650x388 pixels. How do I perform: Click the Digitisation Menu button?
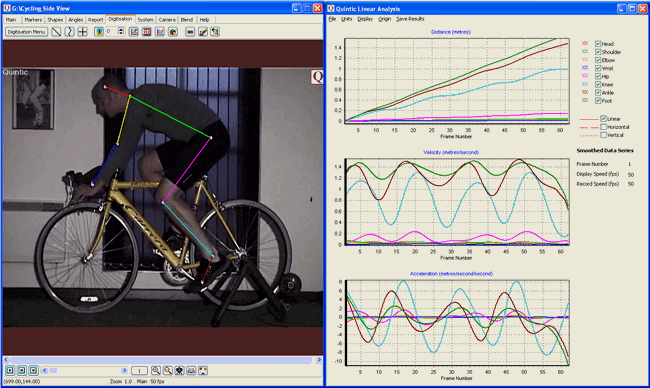pyautogui.click(x=27, y=32)
